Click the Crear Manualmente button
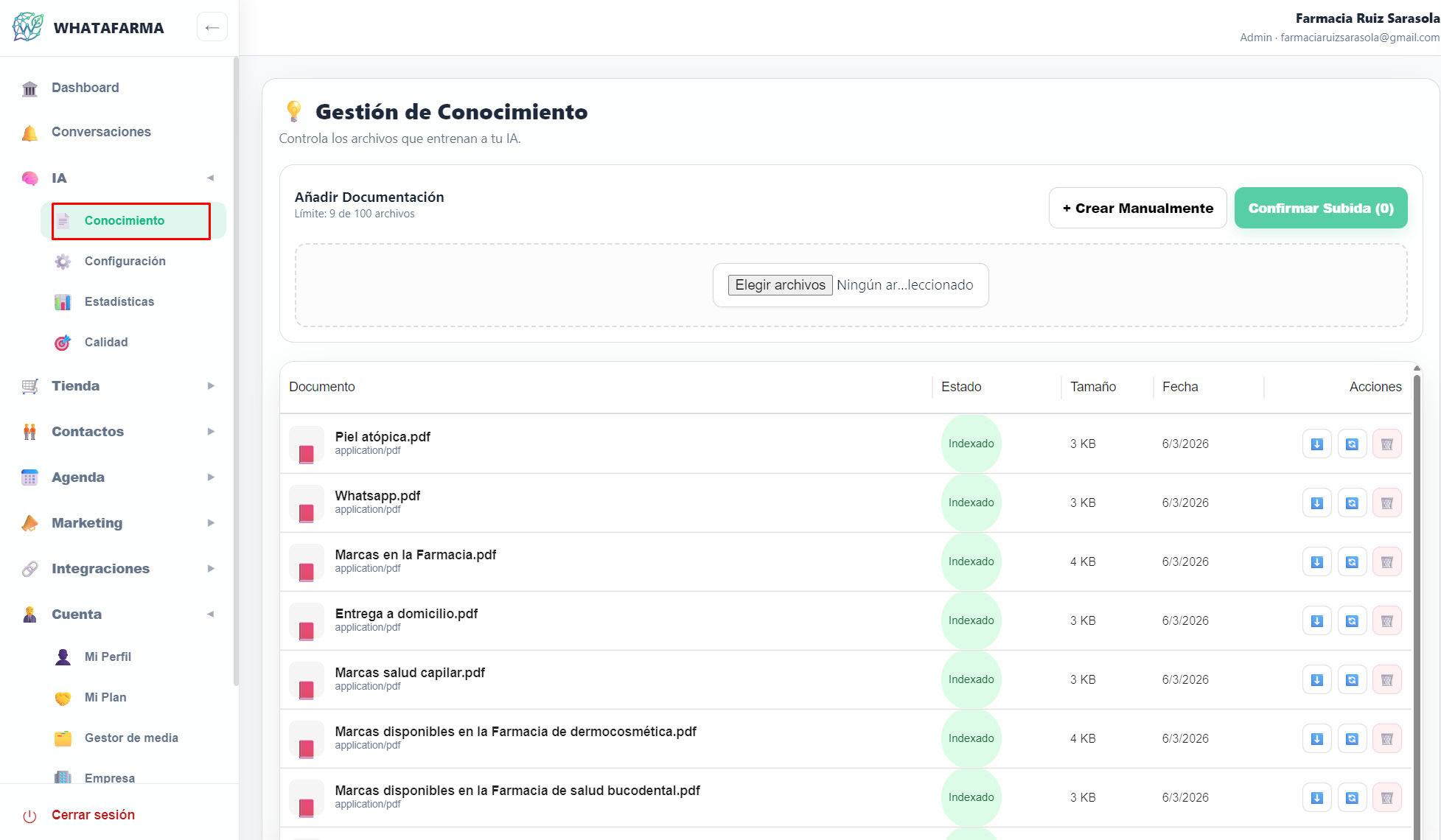 [1137, 208]
